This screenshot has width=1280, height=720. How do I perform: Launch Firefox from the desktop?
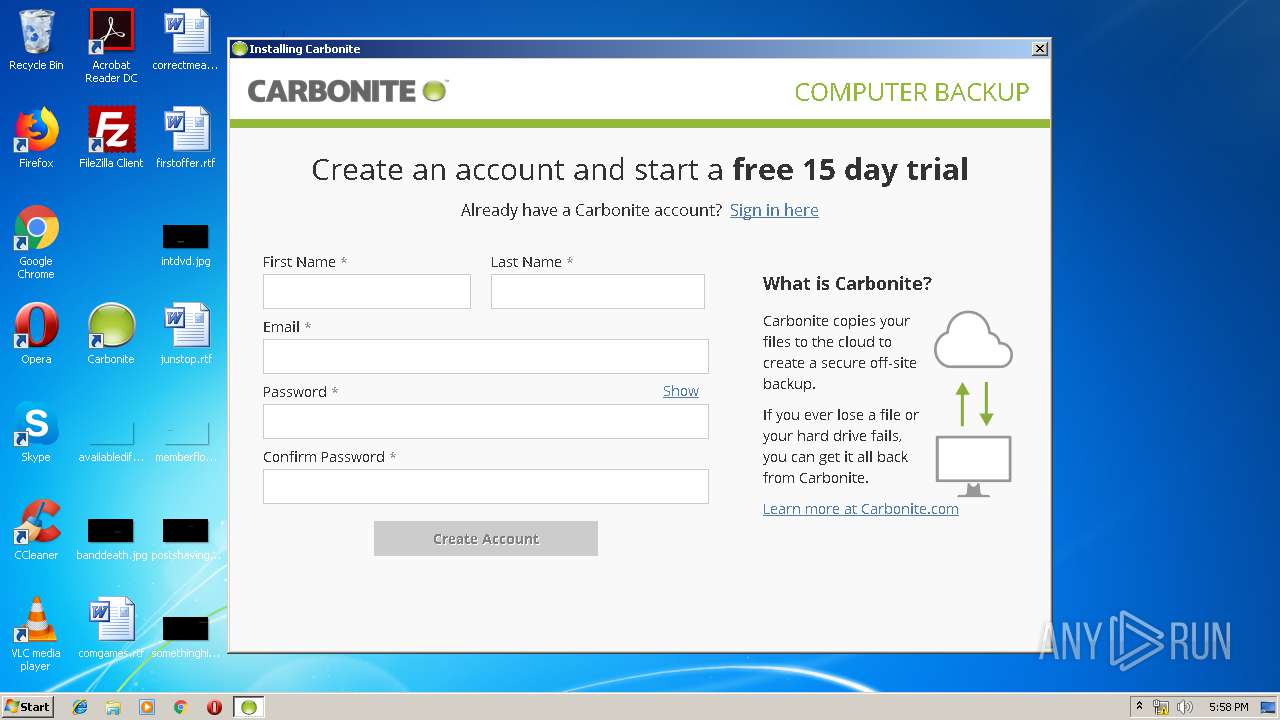[36, 138]
